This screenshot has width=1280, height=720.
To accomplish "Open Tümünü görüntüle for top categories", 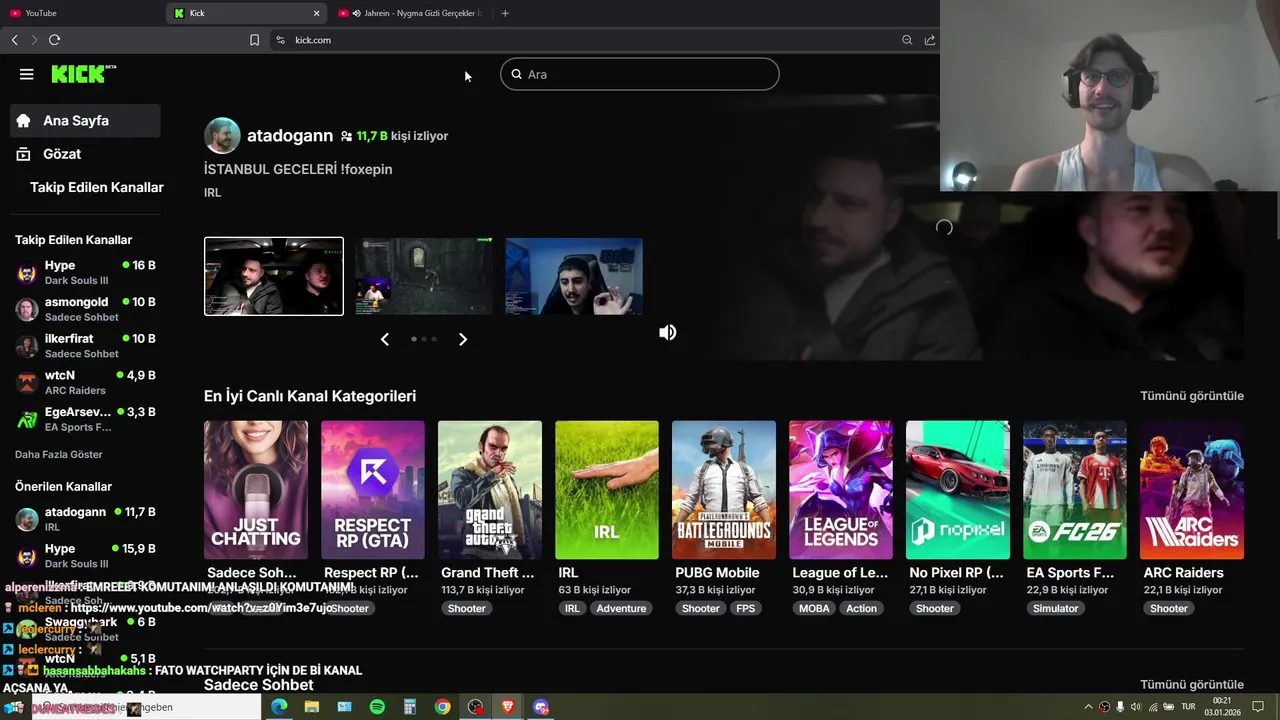I will (x=1192, y=396).
